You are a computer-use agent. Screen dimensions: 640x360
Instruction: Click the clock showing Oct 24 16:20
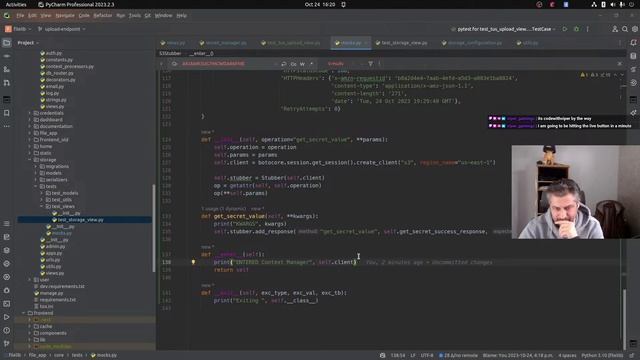point(320,4)
